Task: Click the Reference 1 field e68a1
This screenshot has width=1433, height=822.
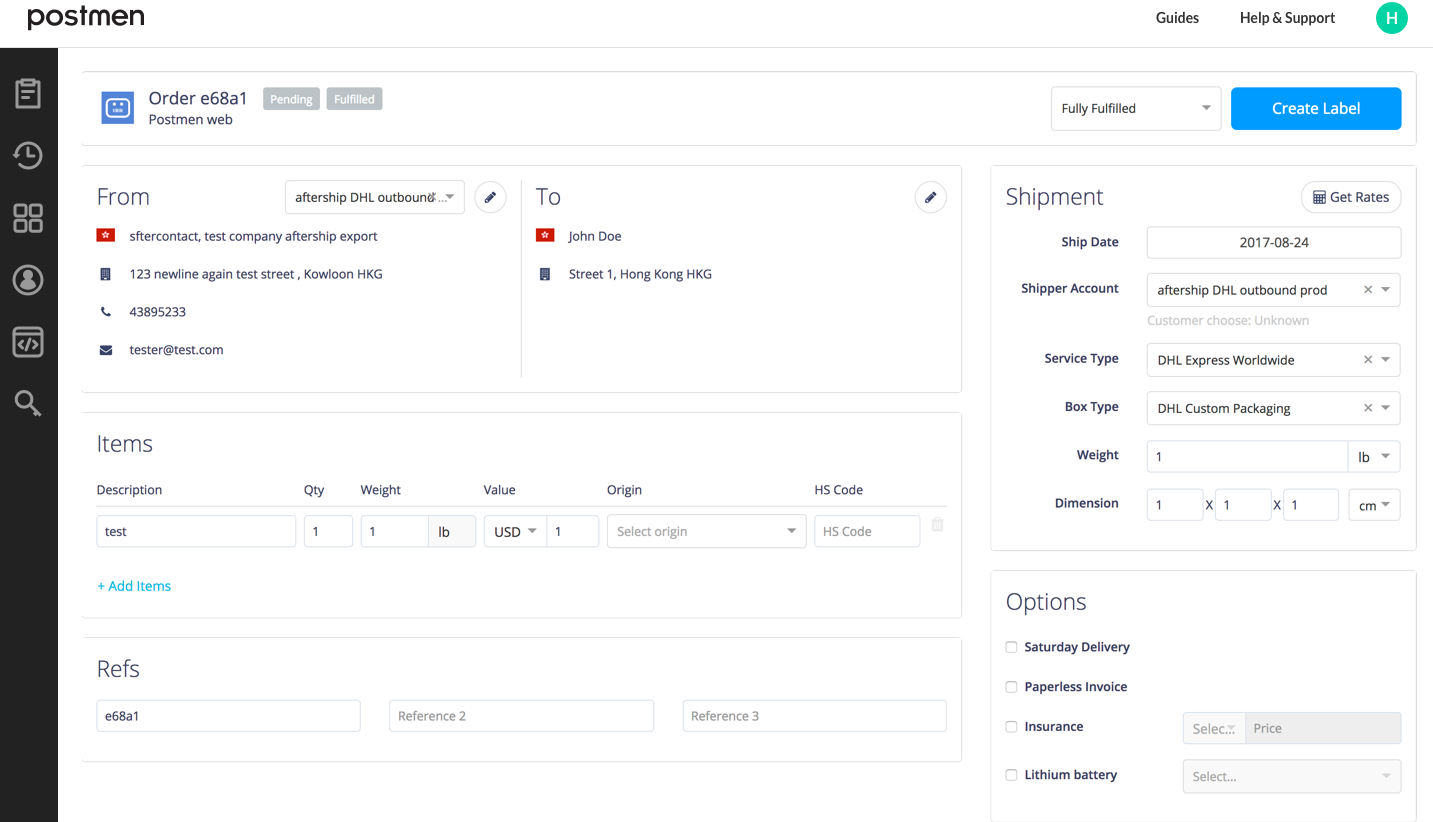Action: [228, 716]
